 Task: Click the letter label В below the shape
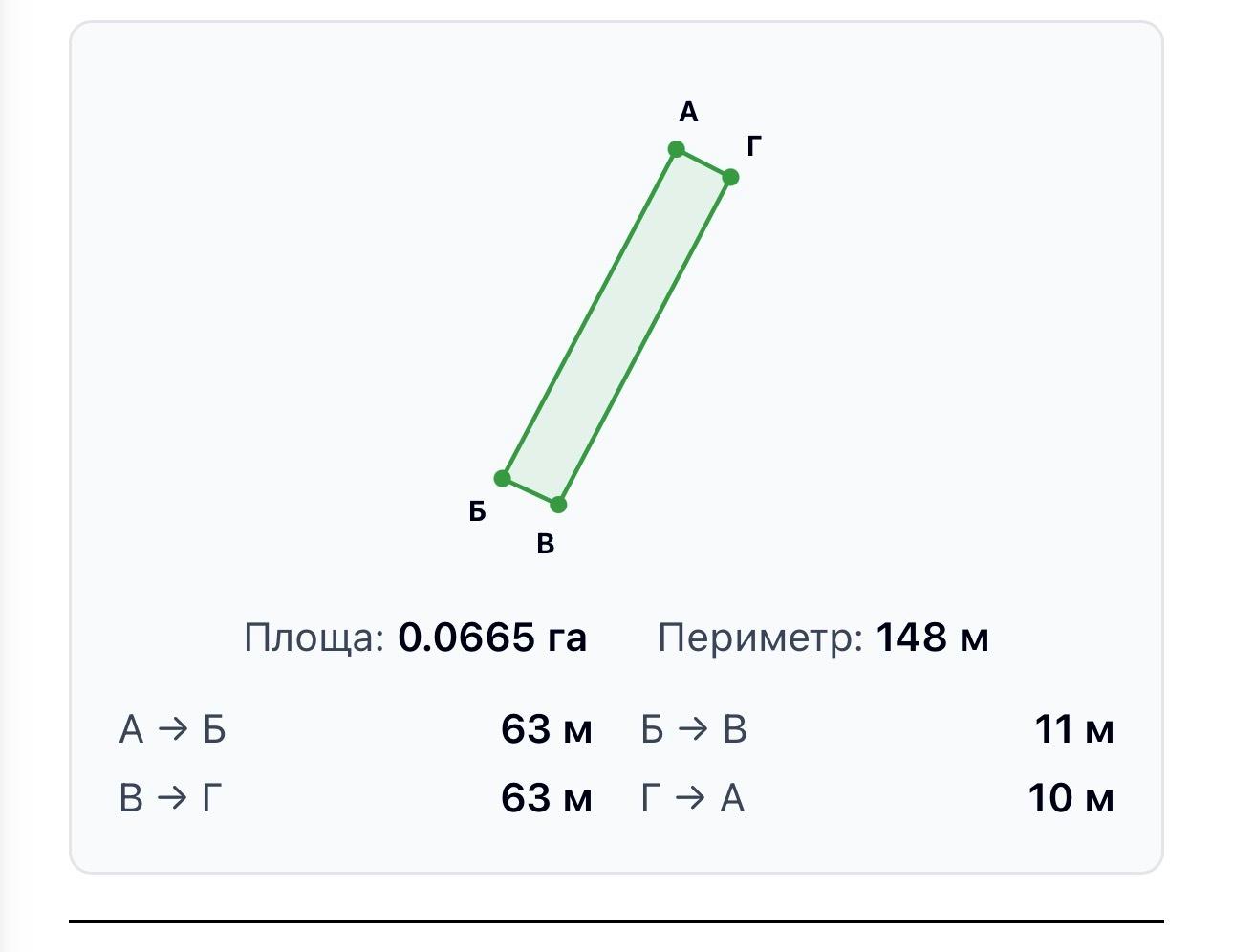546,544
